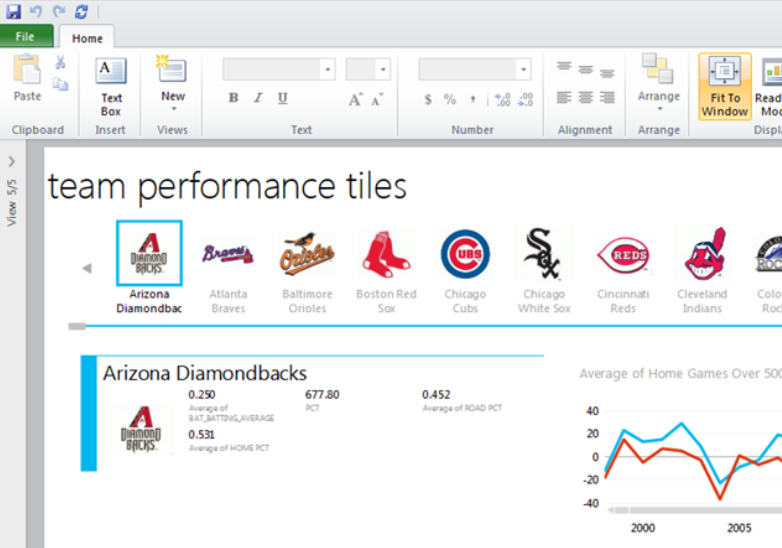Image resolution: width=782 pixels, height=548 pixels.
Task: Click the Undo arrow icon
Action: click(35, 12)
